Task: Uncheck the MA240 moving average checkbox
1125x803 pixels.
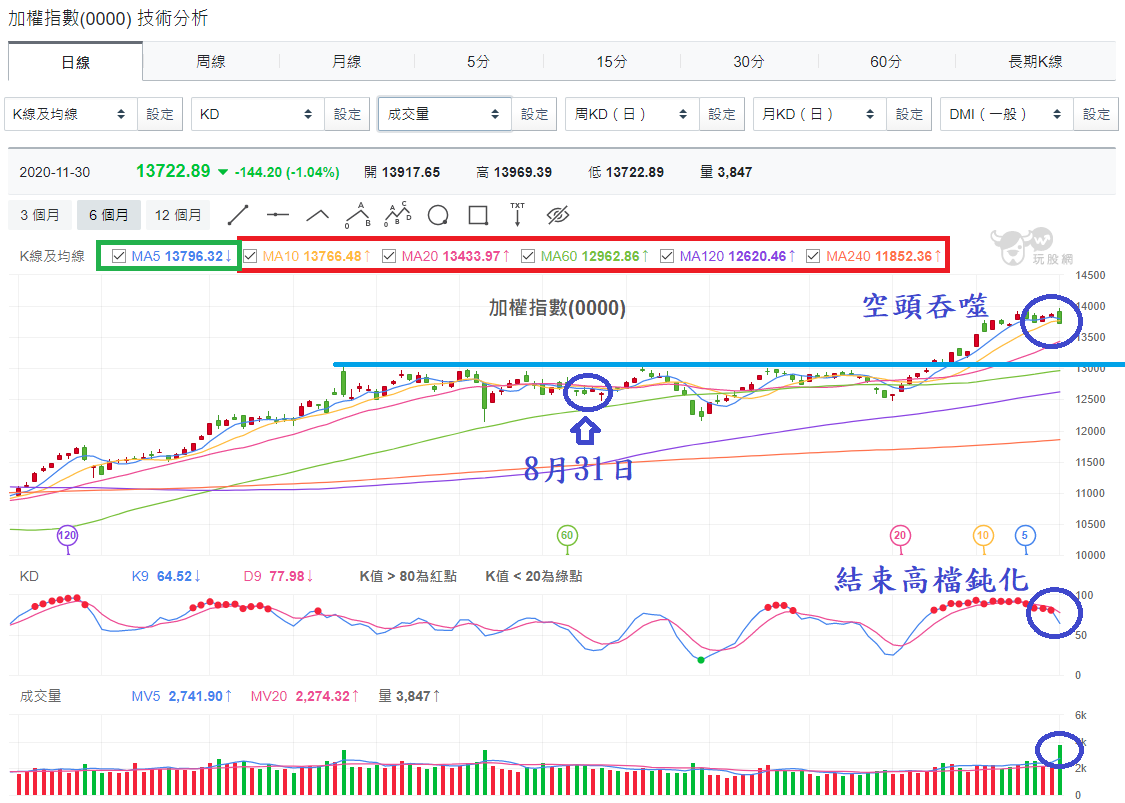Action: pyautogui.click(x=813, y=256)
